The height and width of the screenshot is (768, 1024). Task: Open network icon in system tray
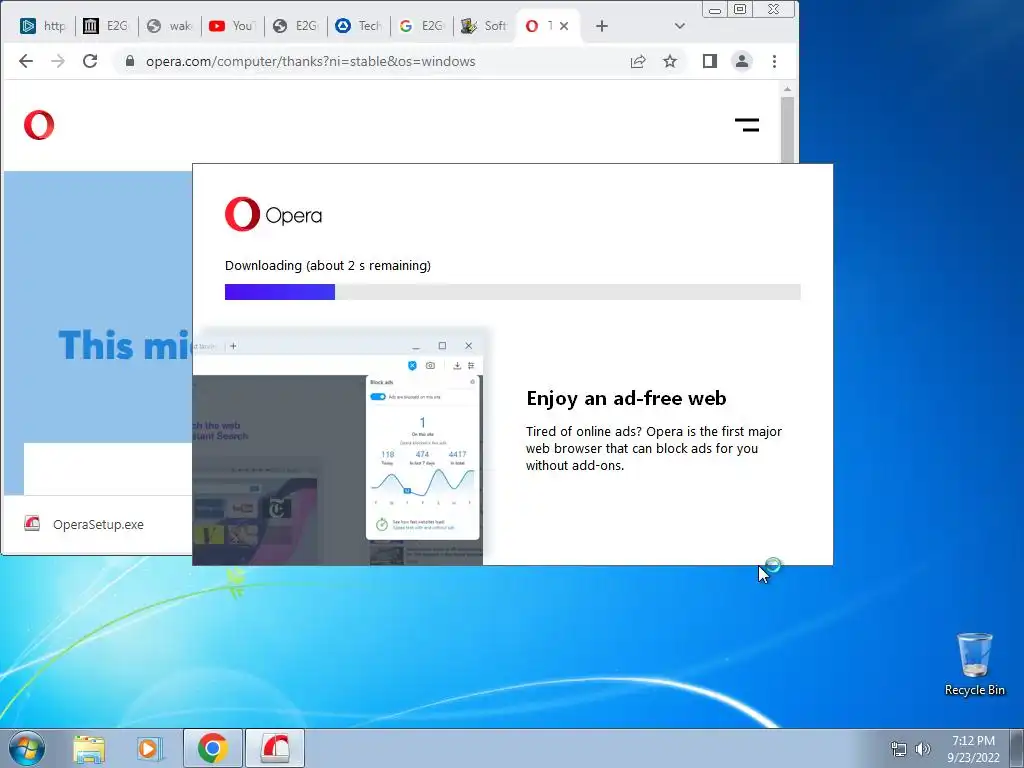899,749
